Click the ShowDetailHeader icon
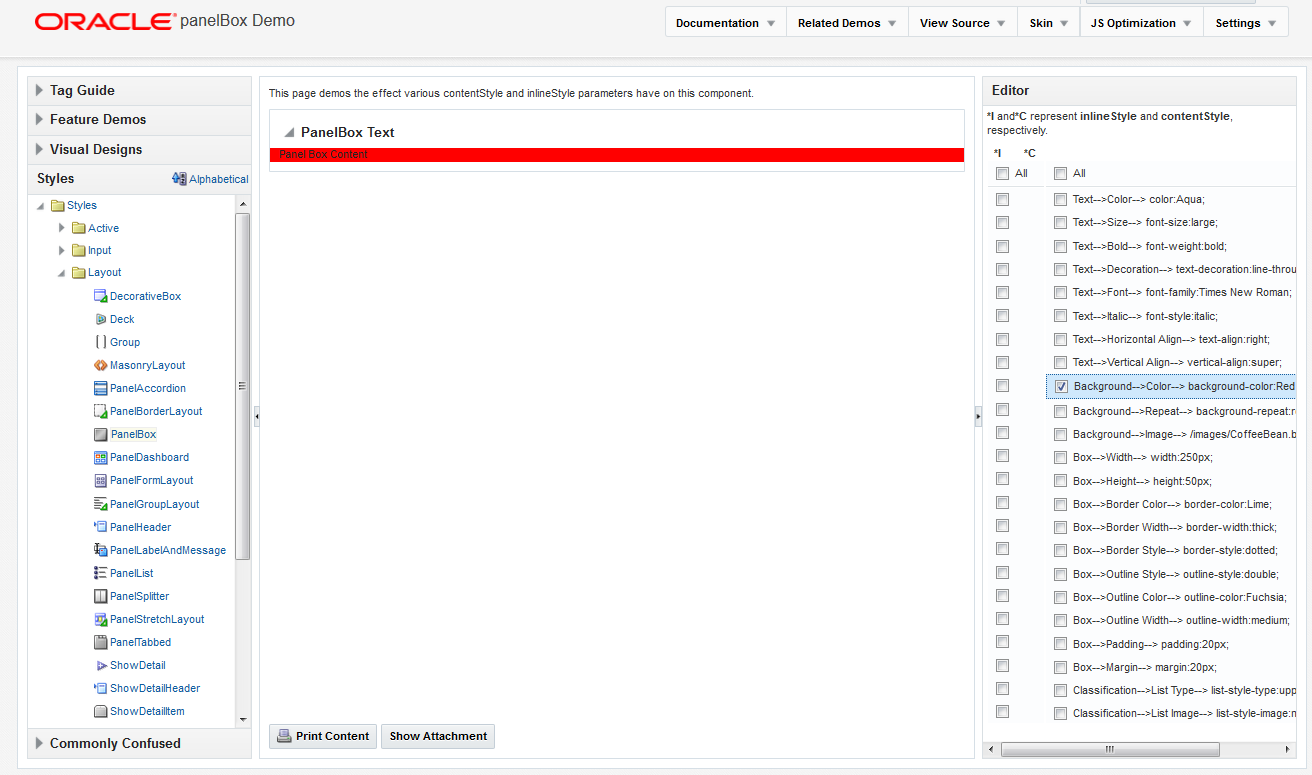 click(x=100, y=688)
